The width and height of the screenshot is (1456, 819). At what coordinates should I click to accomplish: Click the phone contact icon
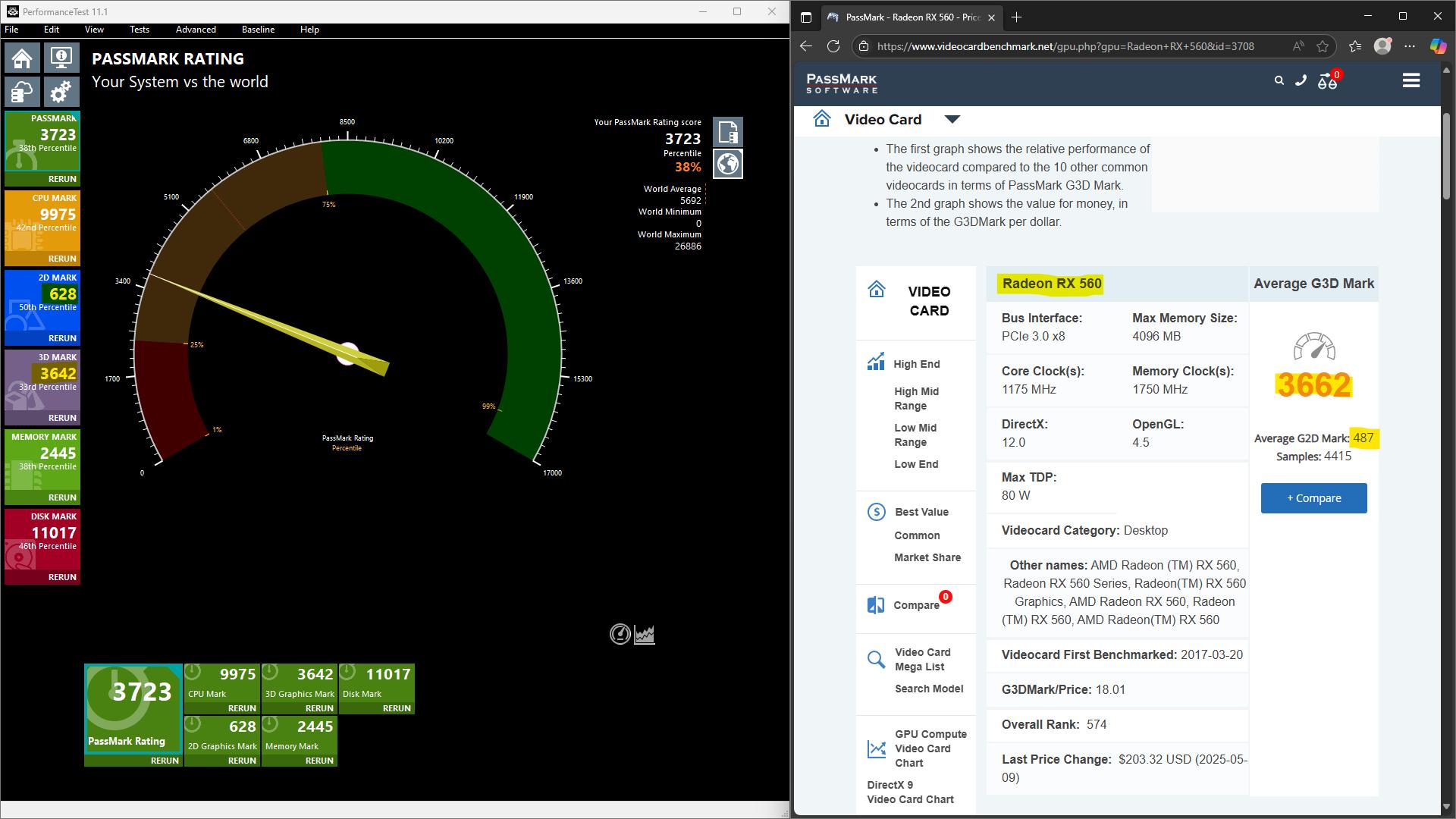coord(1301,80)
